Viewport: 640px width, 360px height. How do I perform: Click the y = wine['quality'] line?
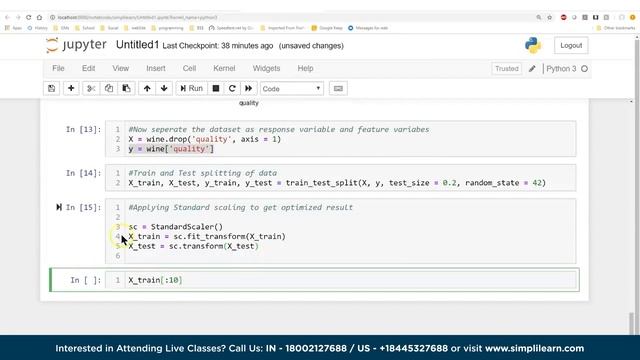pos(171,149)
